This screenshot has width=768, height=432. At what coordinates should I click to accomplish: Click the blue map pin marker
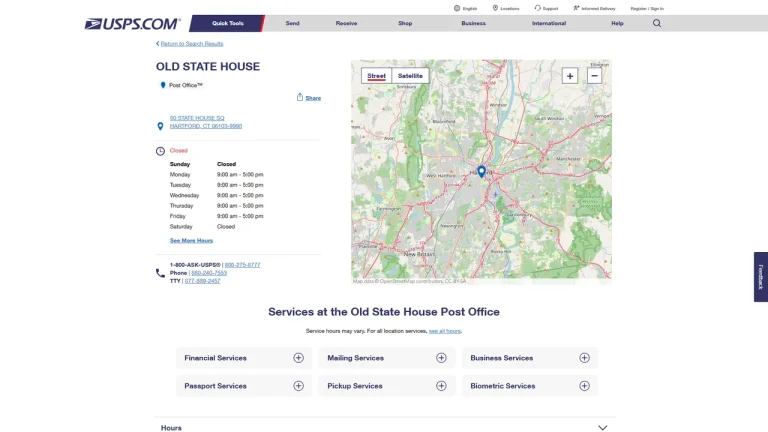[x=481, y=171]
